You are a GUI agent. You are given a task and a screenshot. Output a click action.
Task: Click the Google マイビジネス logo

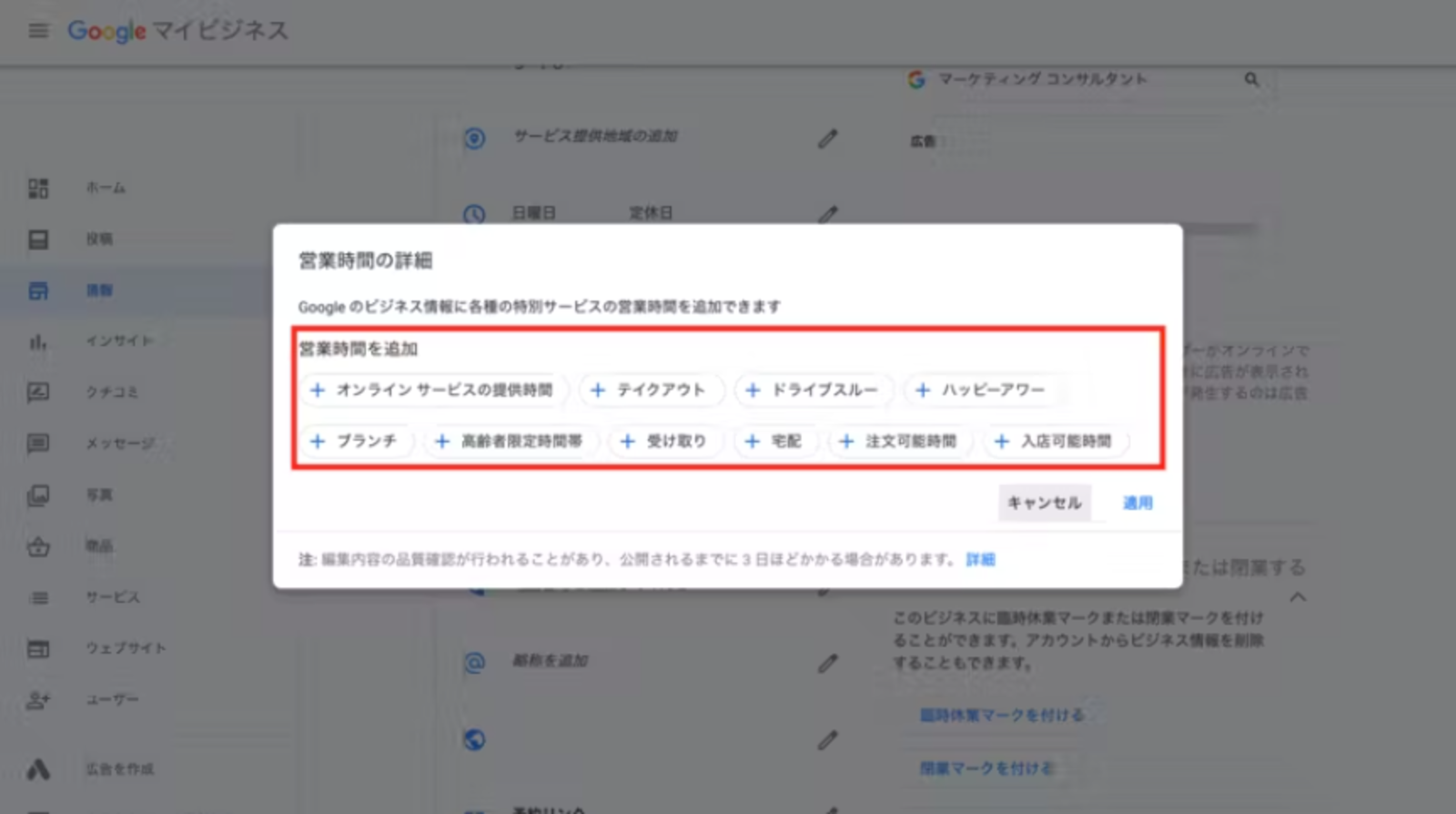coord(178,31)
